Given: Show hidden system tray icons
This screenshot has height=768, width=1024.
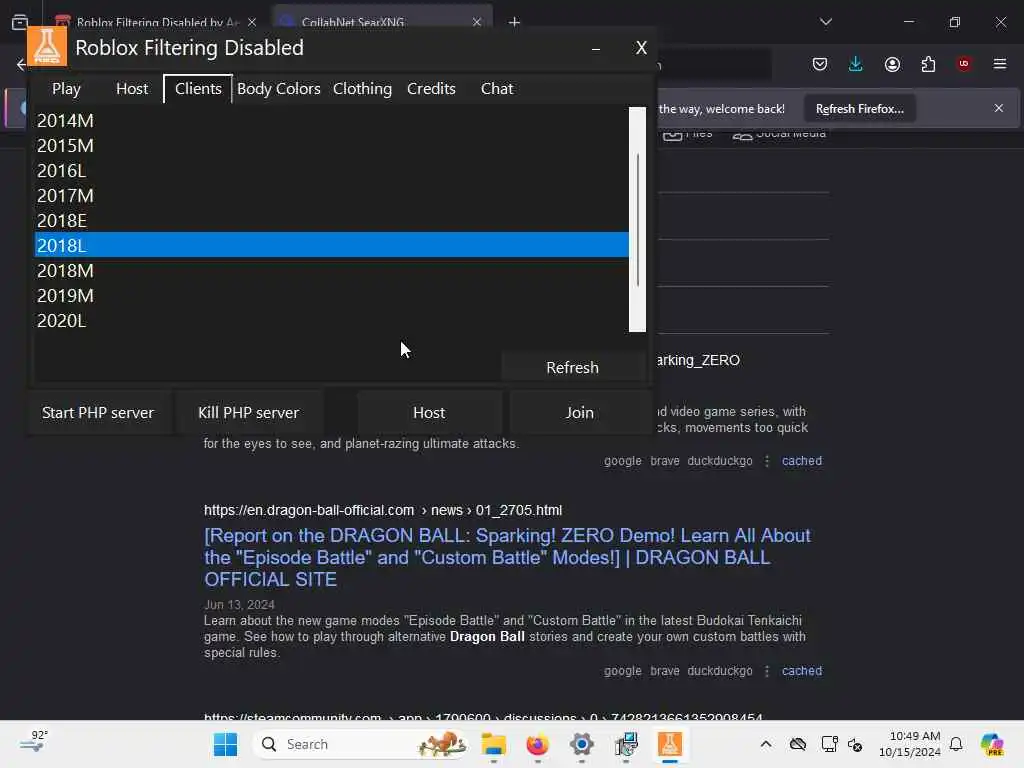Looking at the screenshot, I should (x=766, y=744).
